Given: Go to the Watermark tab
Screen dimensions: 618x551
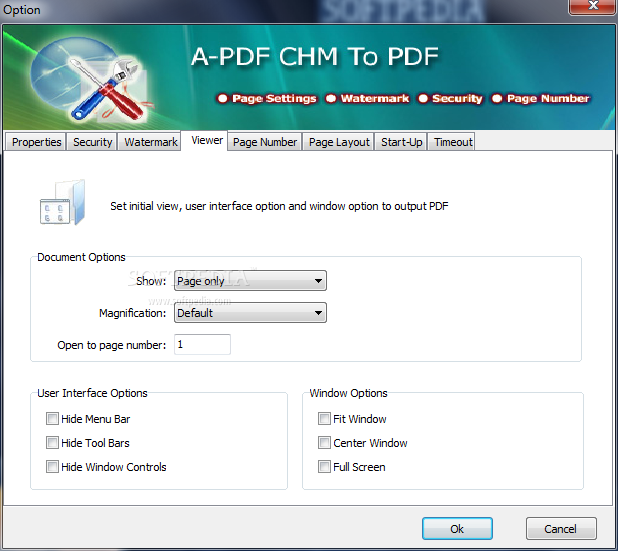Looking at the screenshot, I should (x=151, y=142).
